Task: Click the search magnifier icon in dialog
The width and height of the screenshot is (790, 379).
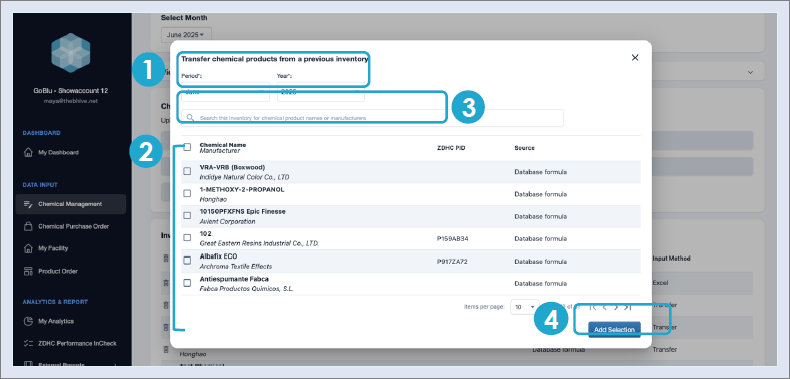Action: tap(190, 117)
